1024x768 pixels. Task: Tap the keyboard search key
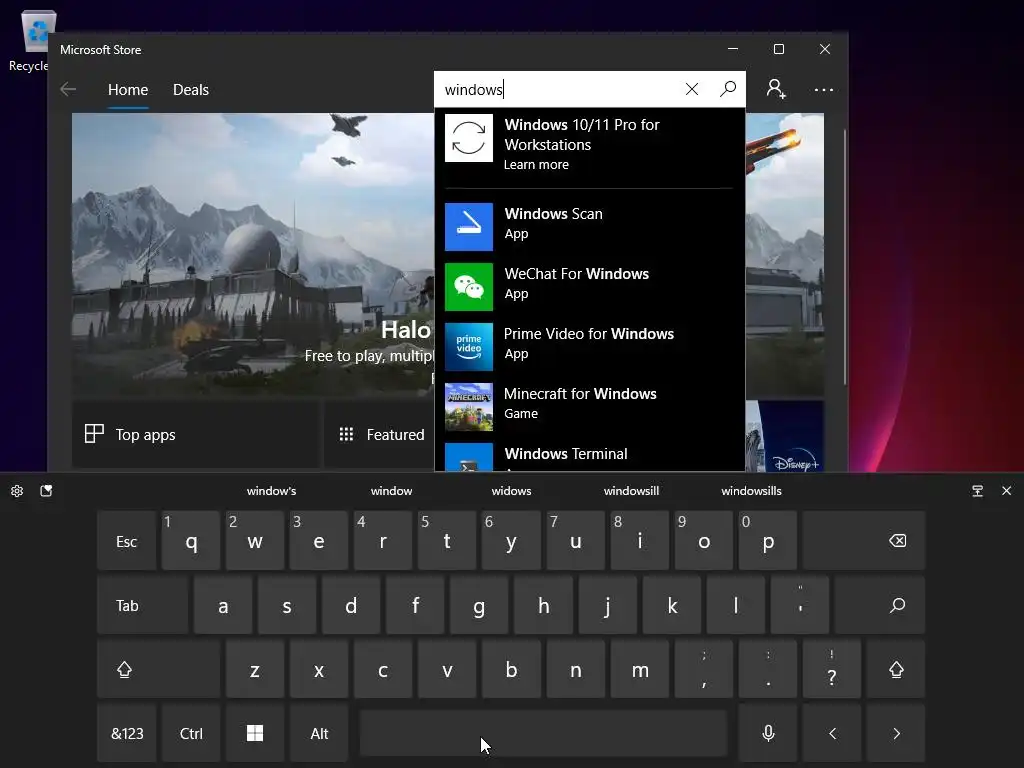(880, 605)
